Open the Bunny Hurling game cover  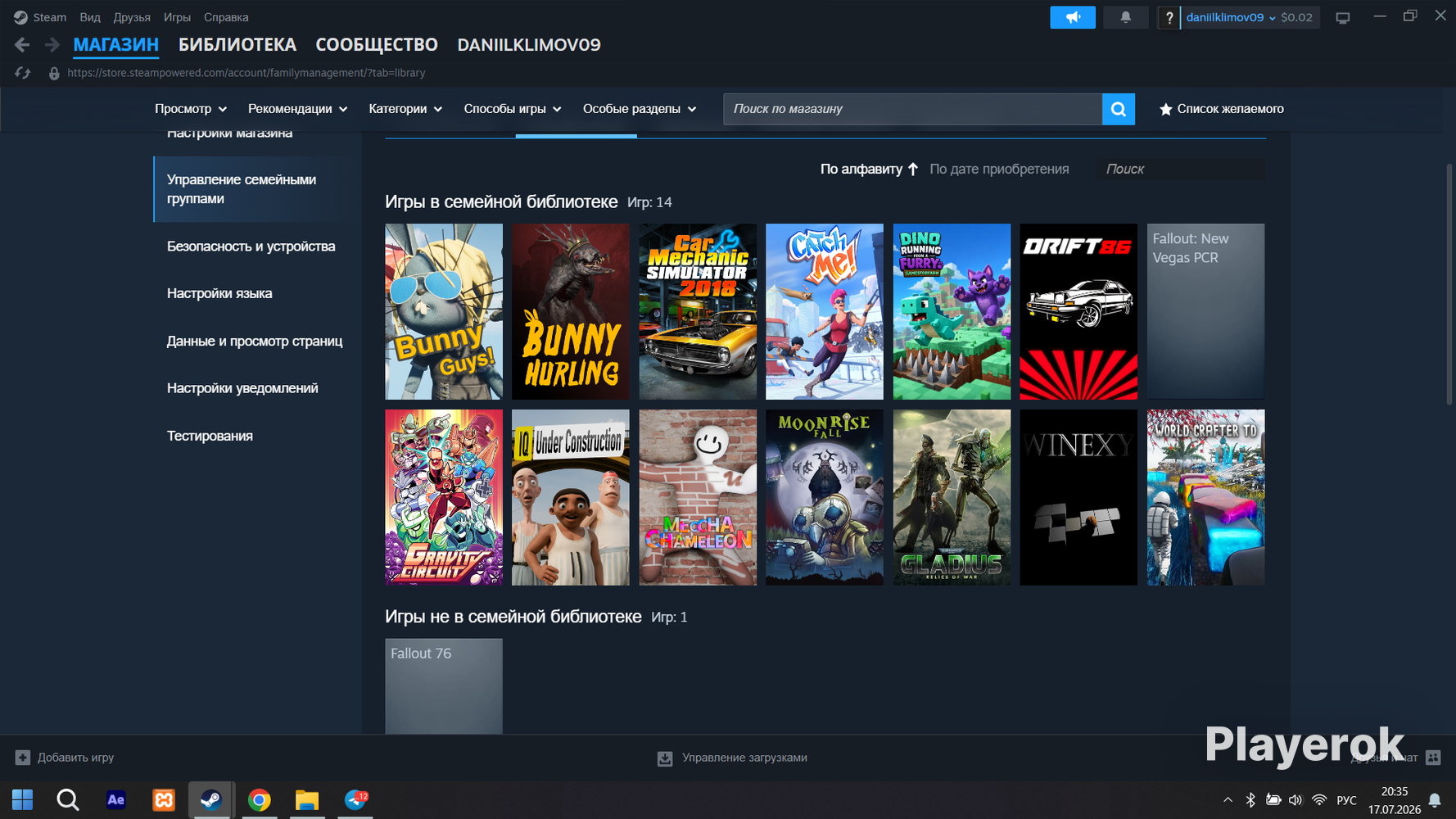[571, 312]
